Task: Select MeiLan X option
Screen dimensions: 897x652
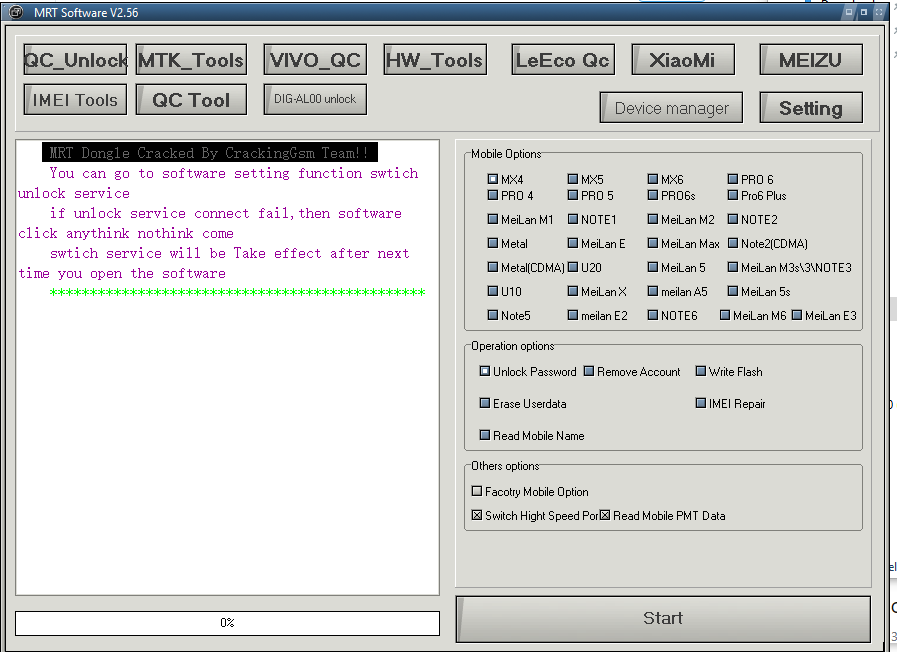Action: point(597,292)
